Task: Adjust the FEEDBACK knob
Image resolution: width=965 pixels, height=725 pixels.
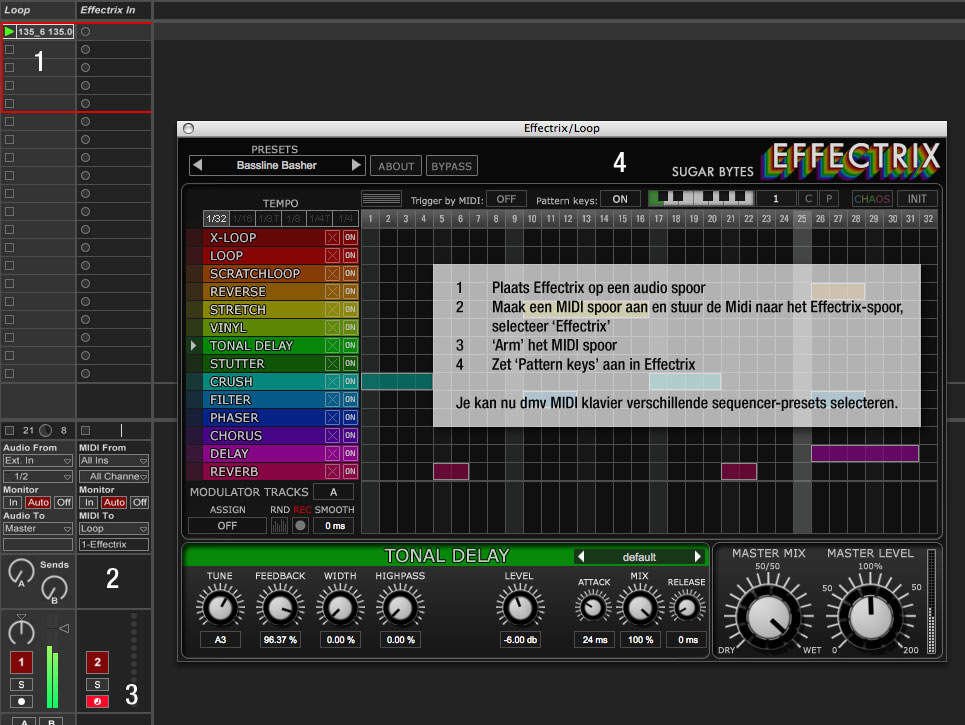Action: [280, 607]
